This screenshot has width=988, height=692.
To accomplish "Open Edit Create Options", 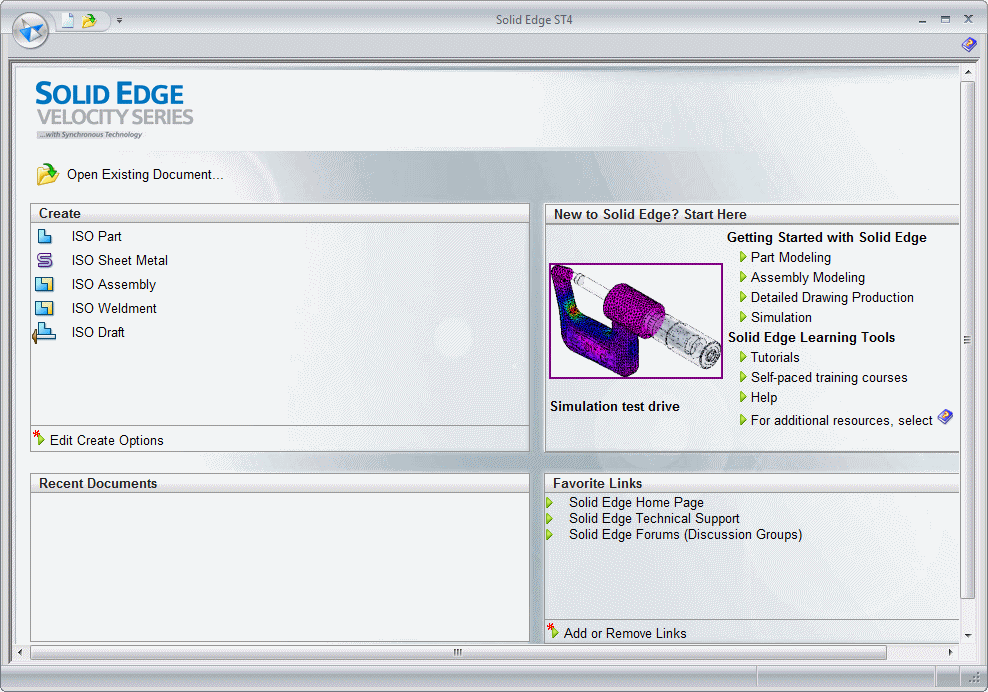I will [x=106, y=441].
